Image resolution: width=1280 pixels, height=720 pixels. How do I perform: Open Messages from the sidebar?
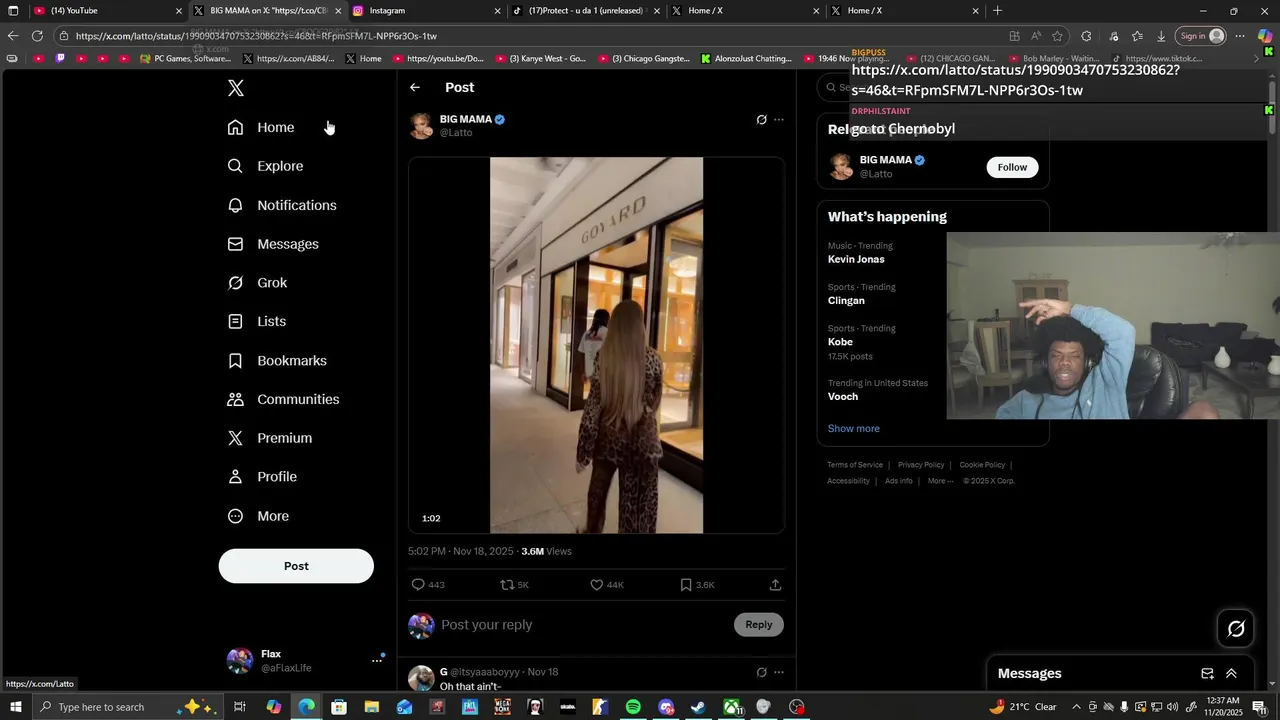click(x=273, y=244)
